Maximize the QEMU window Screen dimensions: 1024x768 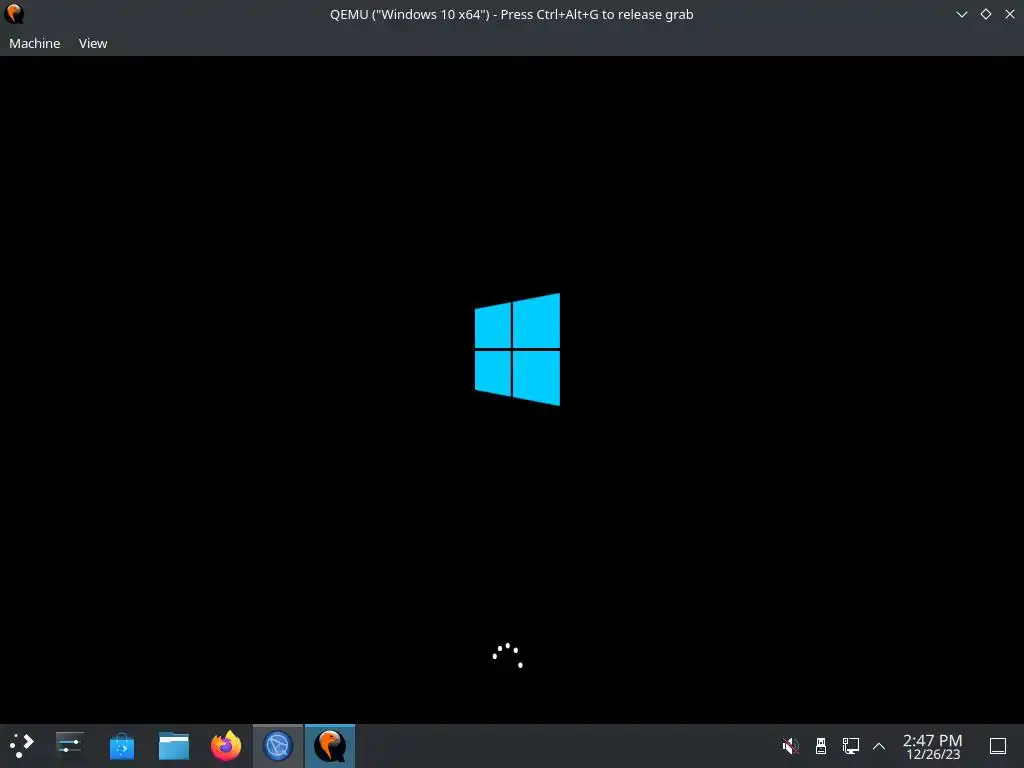coord(985,14)
